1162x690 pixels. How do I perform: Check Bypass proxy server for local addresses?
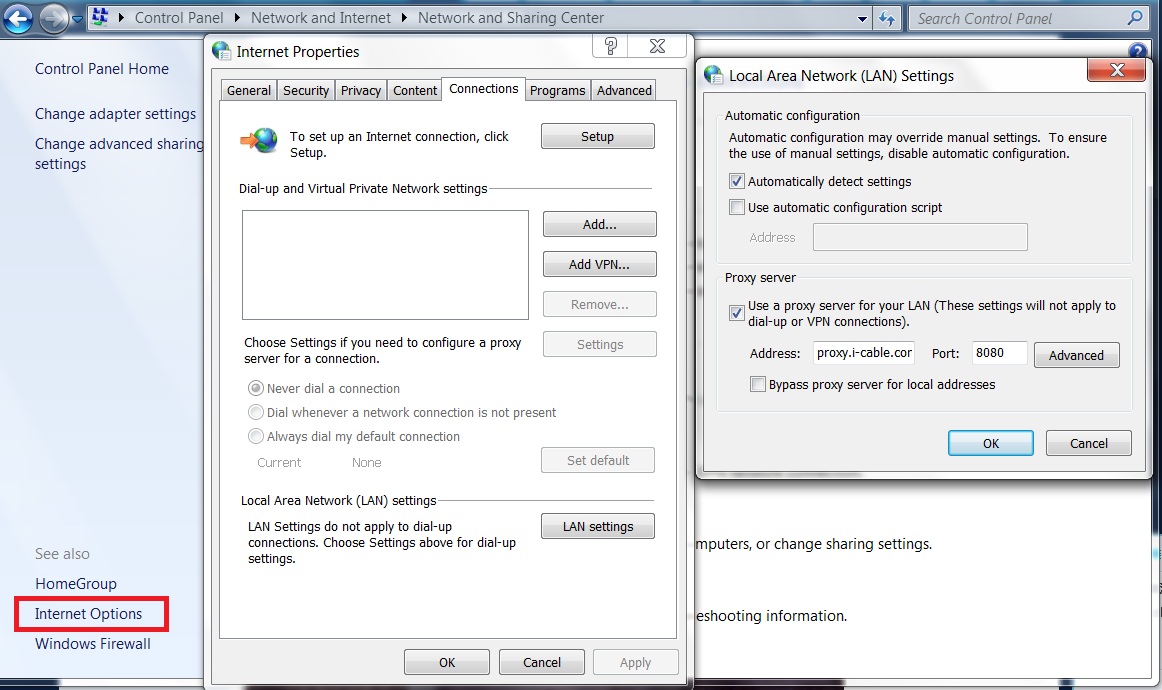click(x=758, y=384)
